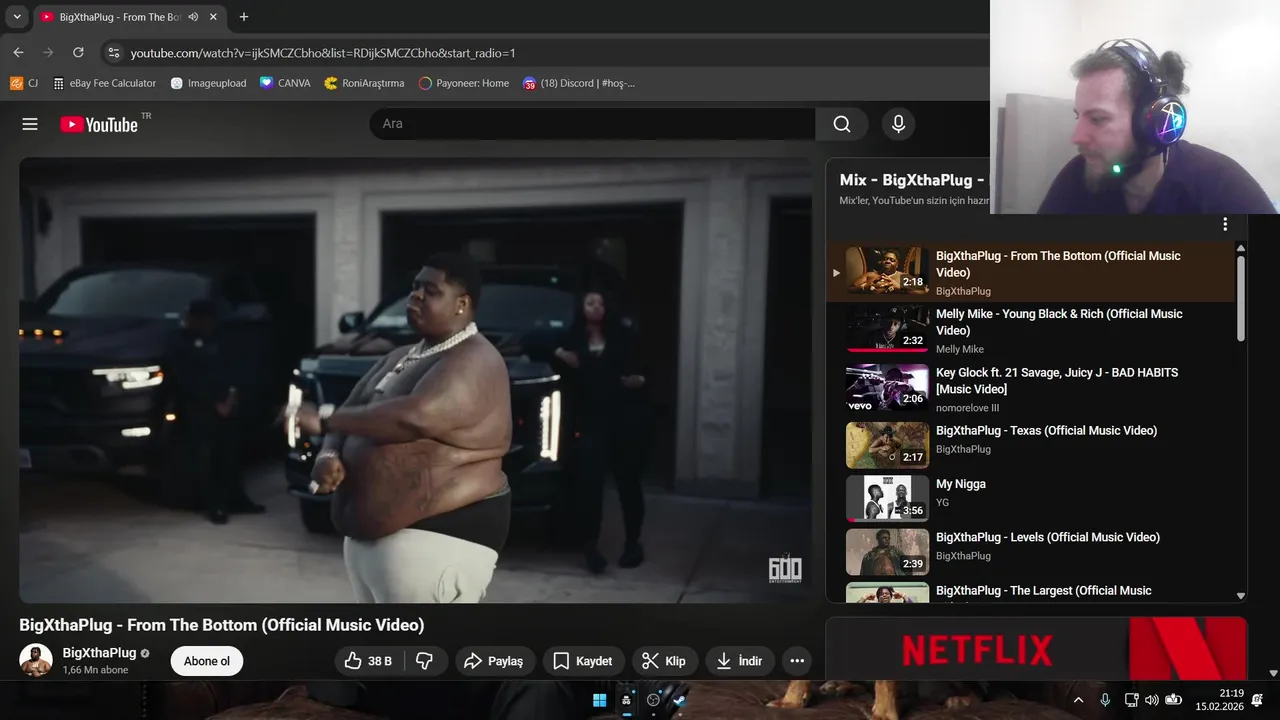The width and height of the screenshot is (1280, 720).
Task: Open battery status tray icon
Action: tap(1173, 700)
